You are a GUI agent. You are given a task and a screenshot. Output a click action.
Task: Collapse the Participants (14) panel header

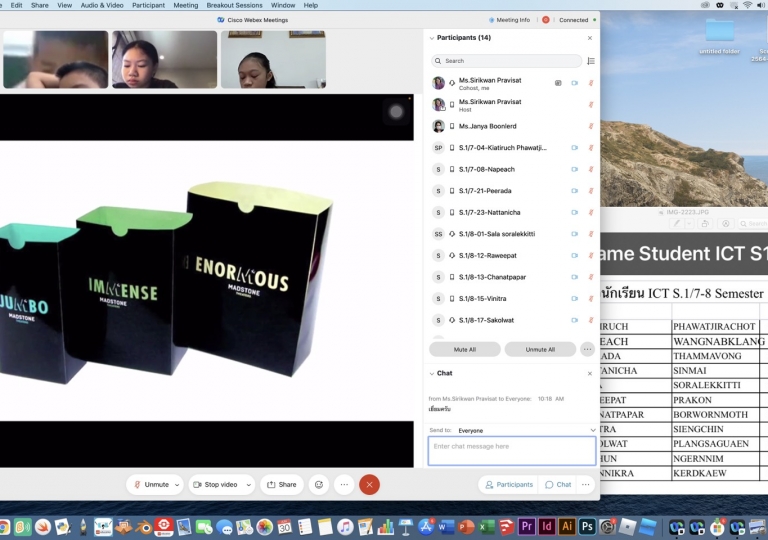pyautogui.click(x=432, y=38)
